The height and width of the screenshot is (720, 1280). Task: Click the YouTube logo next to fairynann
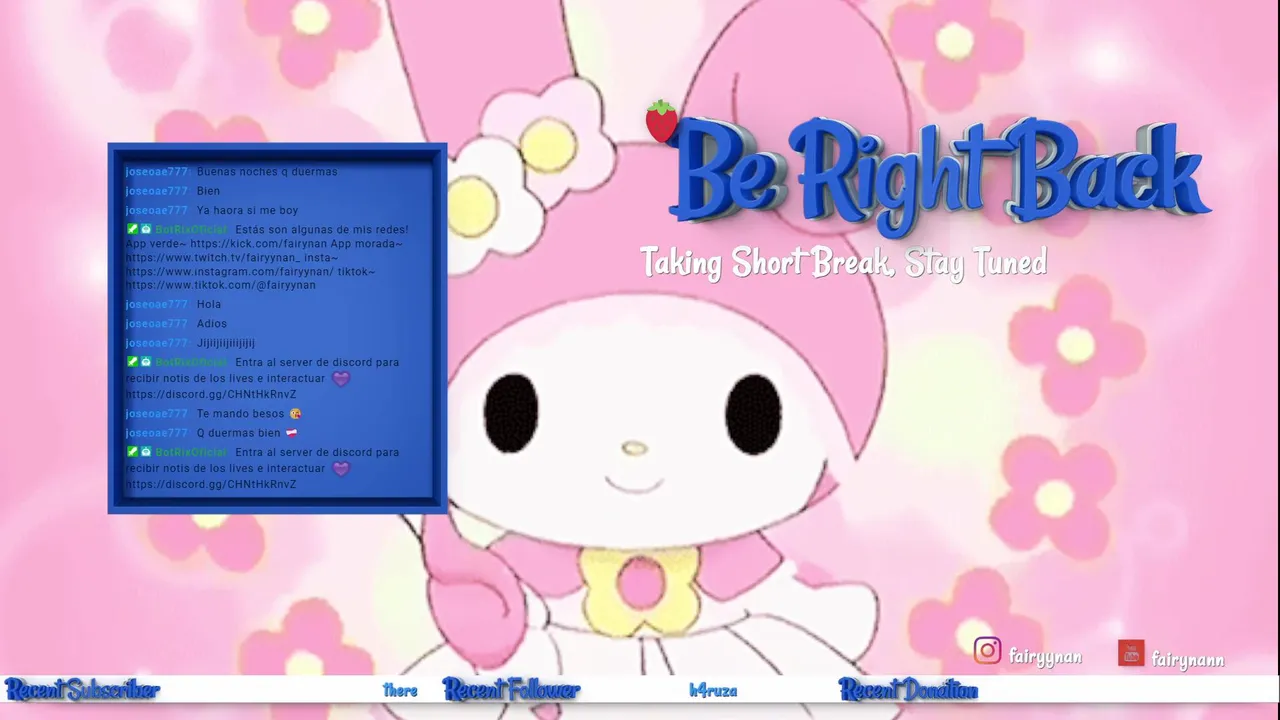[x=1131, y=653]
